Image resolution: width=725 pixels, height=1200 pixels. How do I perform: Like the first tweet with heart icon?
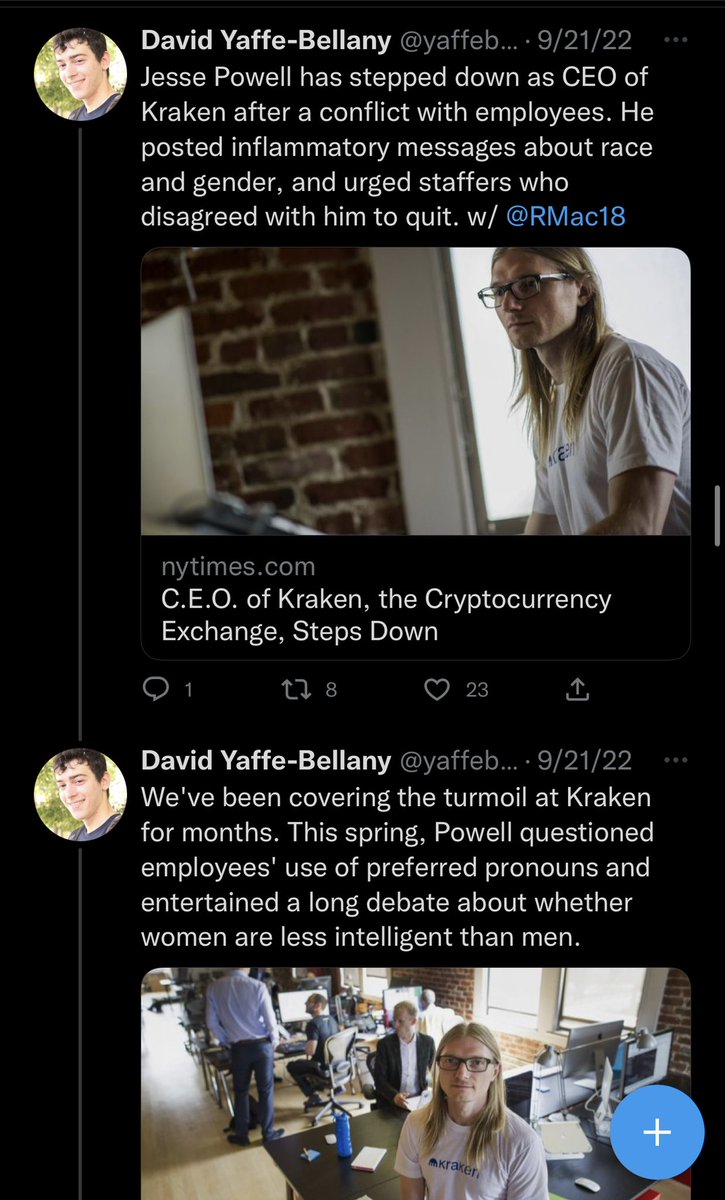[436, 689]
